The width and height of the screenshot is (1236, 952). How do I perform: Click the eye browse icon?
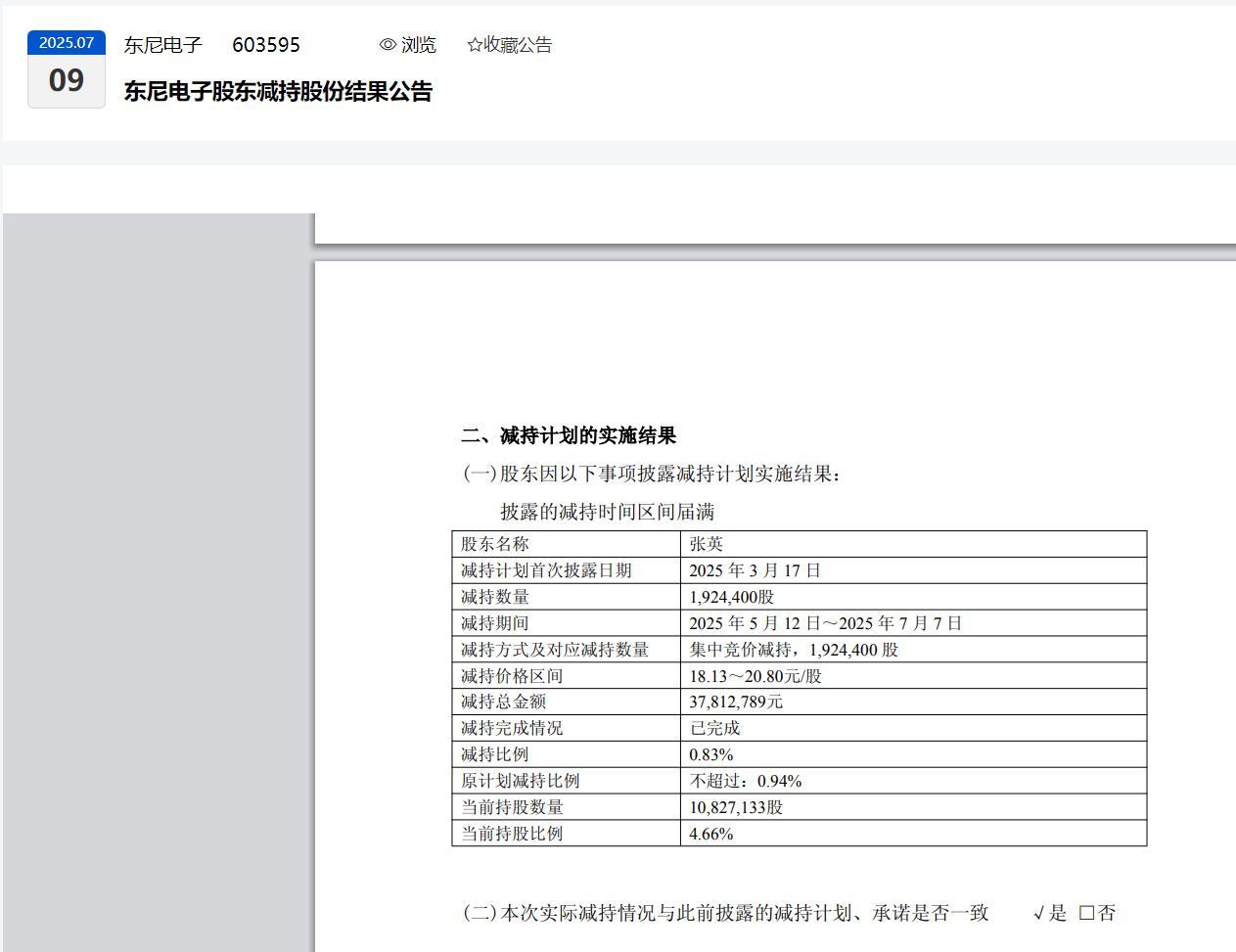388,45
